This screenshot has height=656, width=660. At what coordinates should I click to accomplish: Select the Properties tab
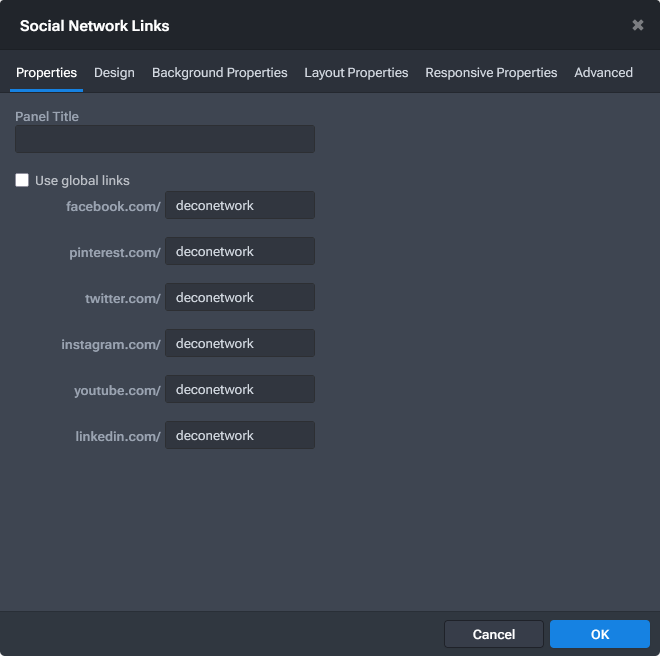click(46, 73)
